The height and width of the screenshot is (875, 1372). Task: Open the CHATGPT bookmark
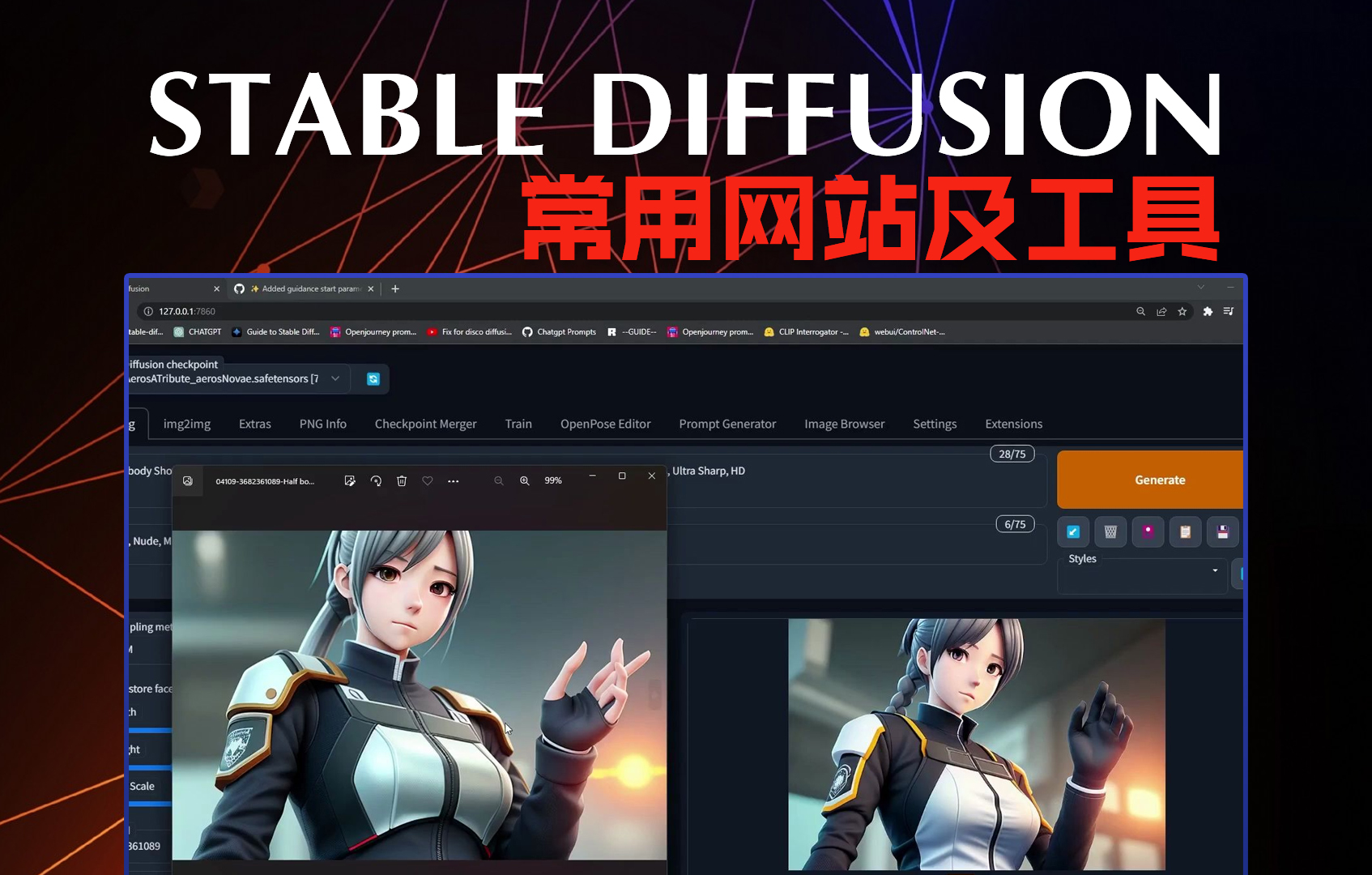198,332
